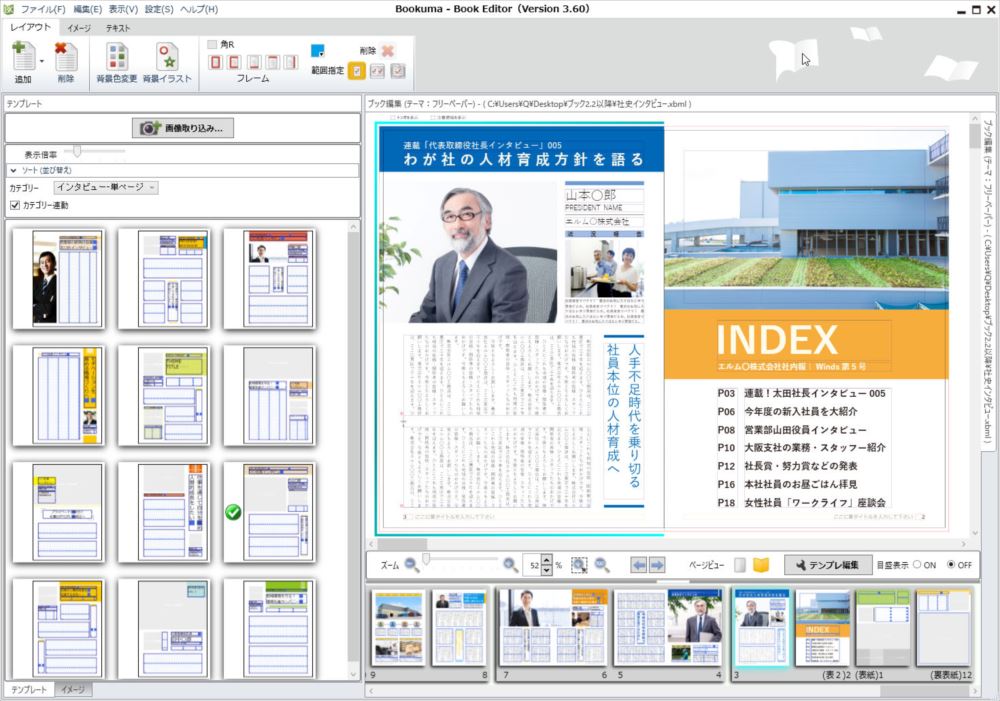This screenshot has width=1000, height=701.
Task: Switch to the テキスト ribbon tab
Action: [x=118, y=28]
